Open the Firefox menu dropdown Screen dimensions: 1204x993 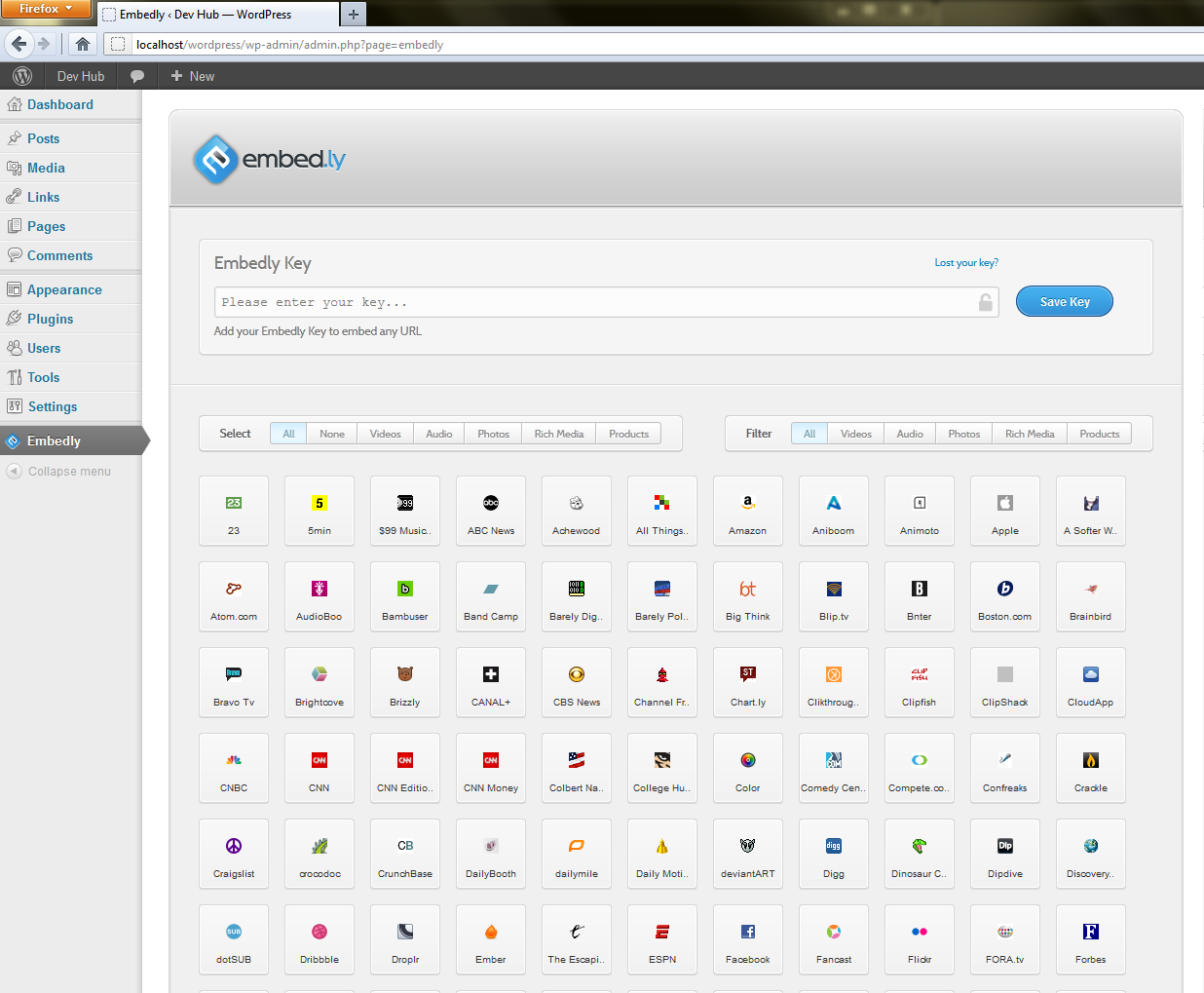pos(46,9)
